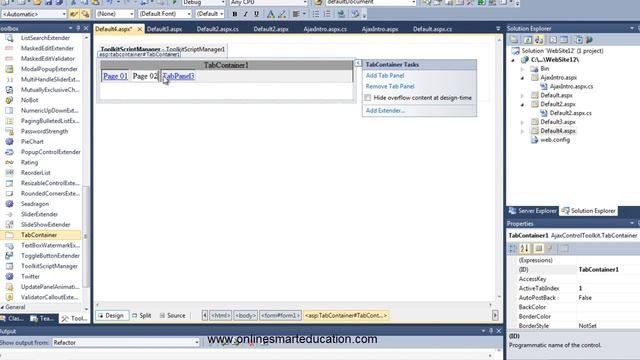The height and width of the screenshot is (360, 640).
Task: Check Hide overflow content at design-time
Action: point(368,98)
